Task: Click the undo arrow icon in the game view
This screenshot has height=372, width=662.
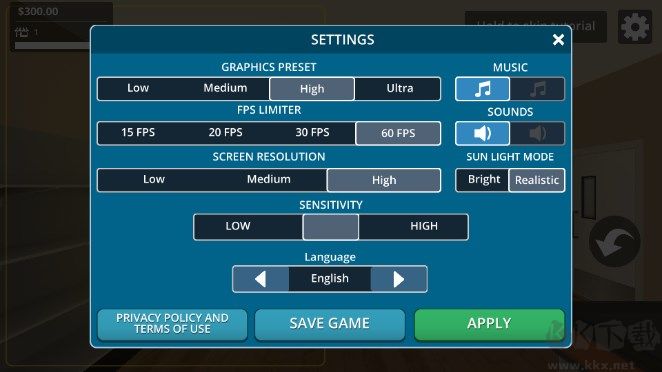Action: click(x=614, y=241)
